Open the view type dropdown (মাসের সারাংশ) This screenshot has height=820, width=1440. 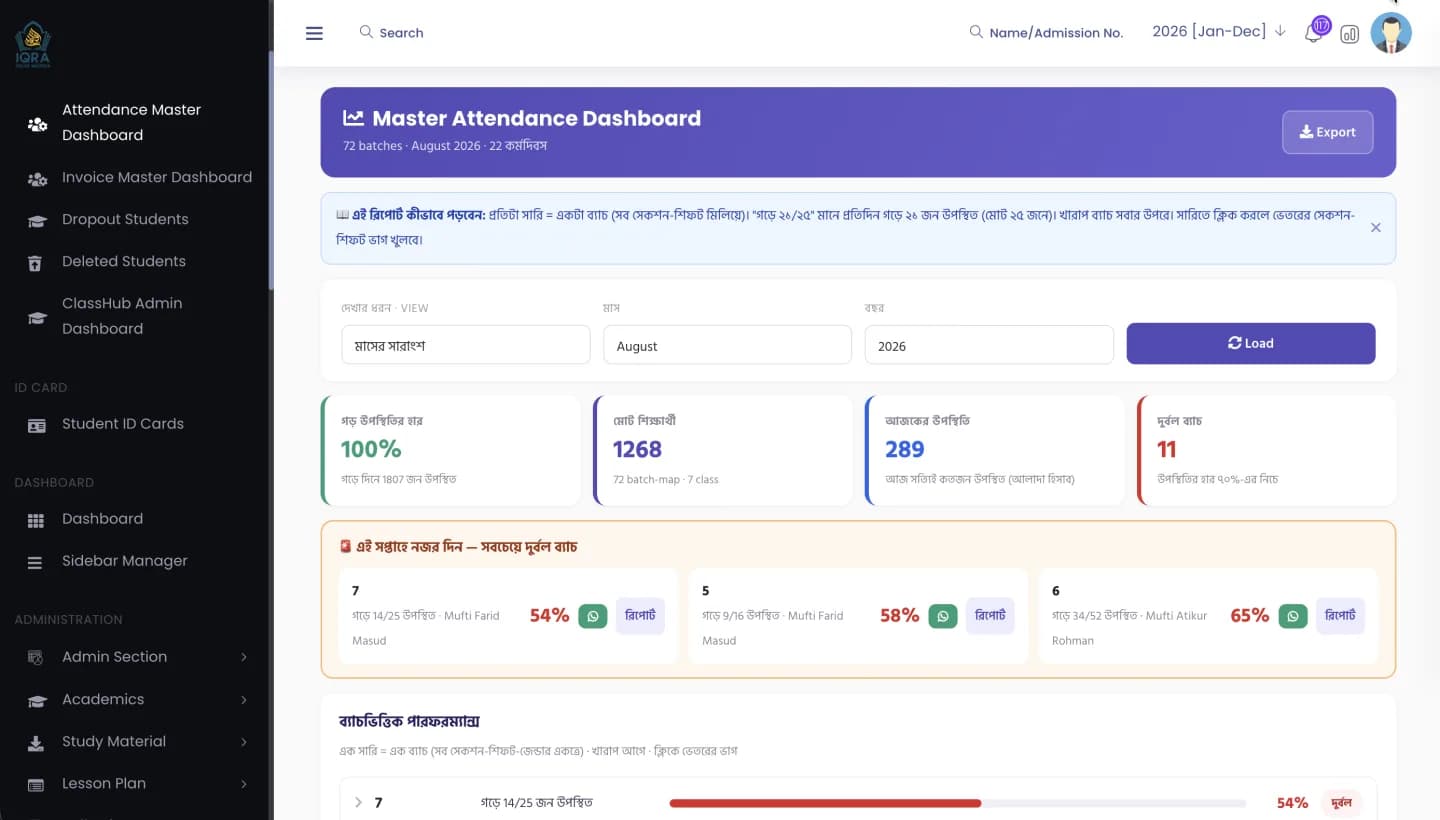pyautogui.click(x=466, y=345)
